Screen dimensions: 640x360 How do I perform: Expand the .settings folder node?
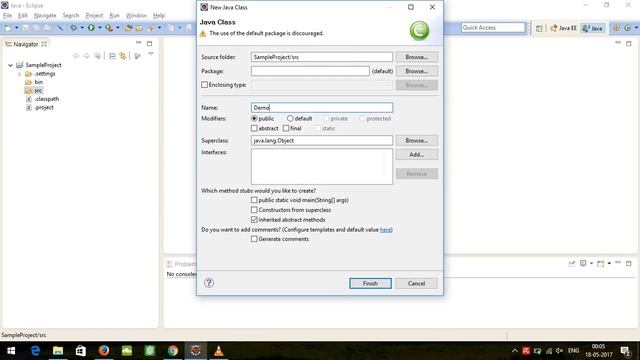pos(19,74)
